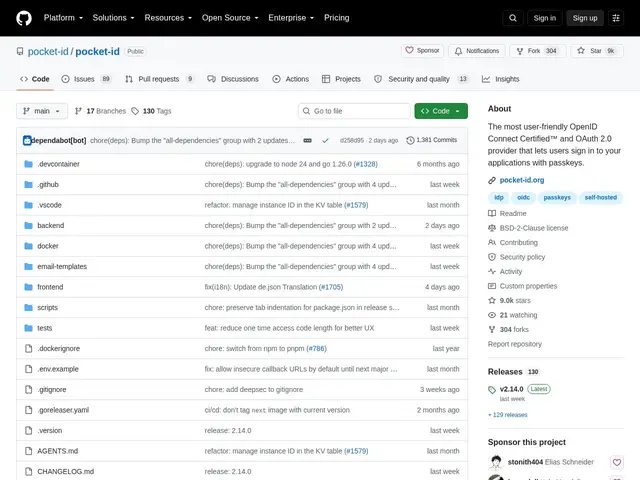Image resolution: width=640 pixels, height=480 pixels.
Task: Open the .goreleaser.yaml file
Action: [63, 410]
